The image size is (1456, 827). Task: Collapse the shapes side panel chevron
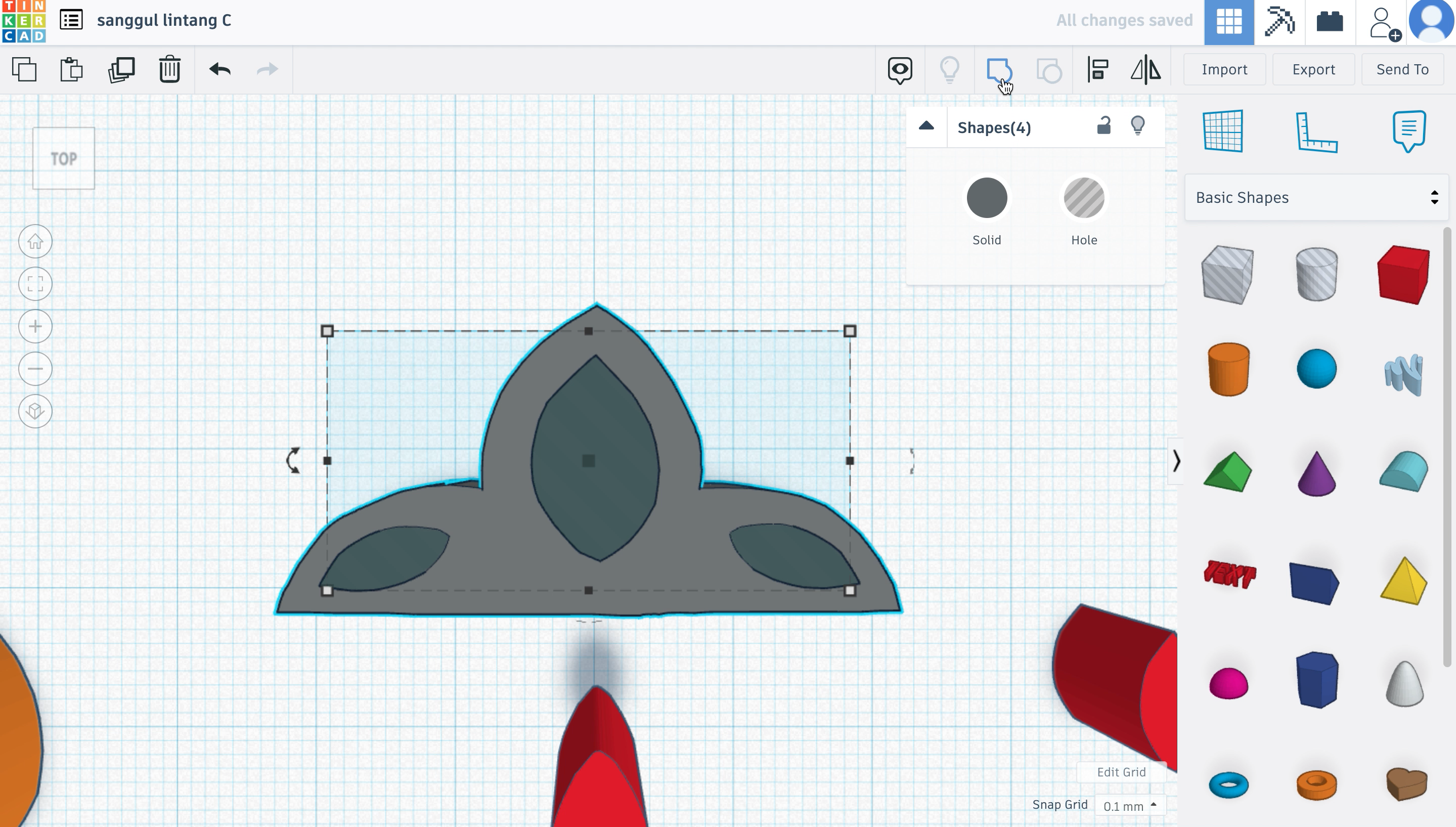point(1175,461)
